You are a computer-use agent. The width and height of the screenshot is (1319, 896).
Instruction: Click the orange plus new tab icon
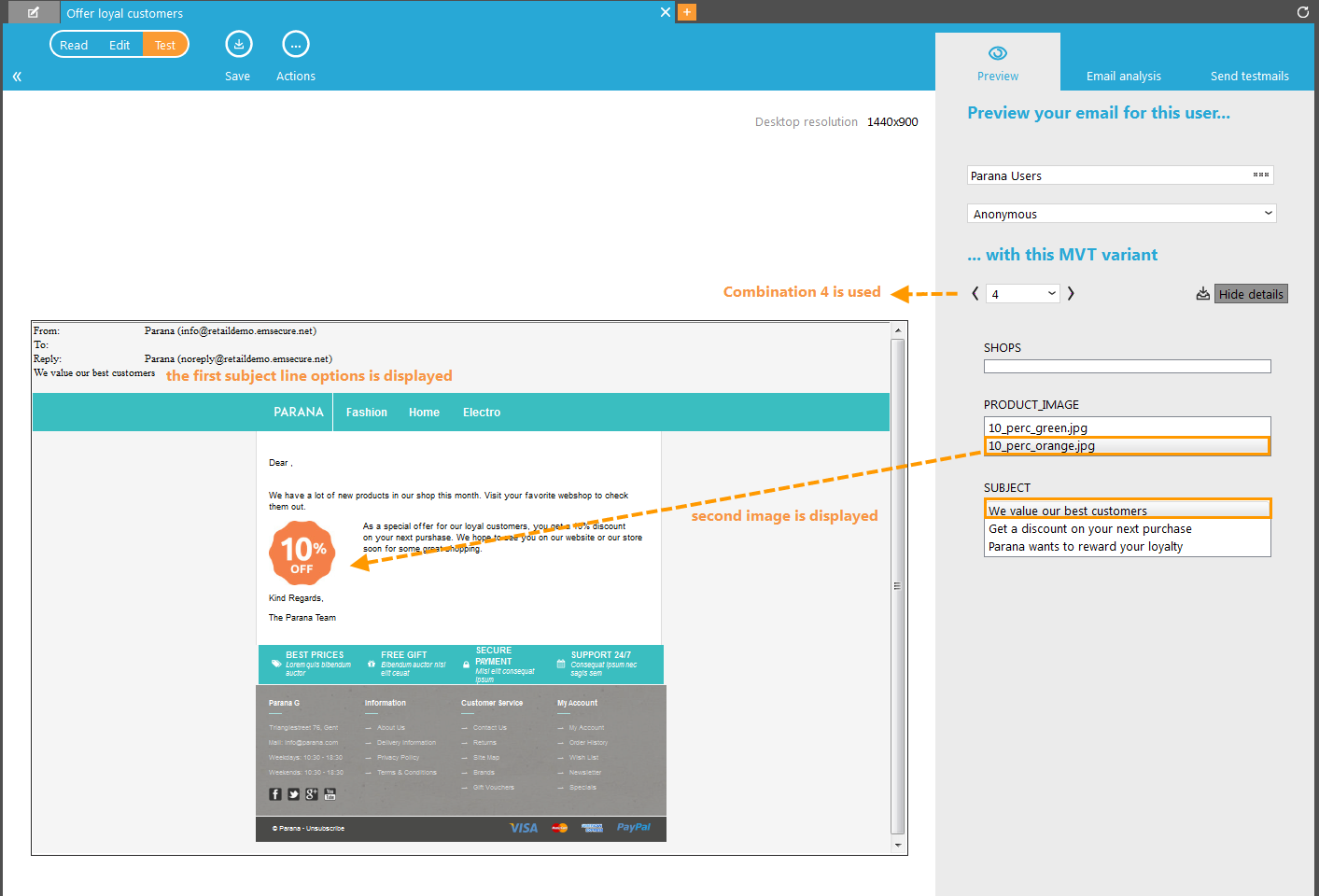(687, 12)
